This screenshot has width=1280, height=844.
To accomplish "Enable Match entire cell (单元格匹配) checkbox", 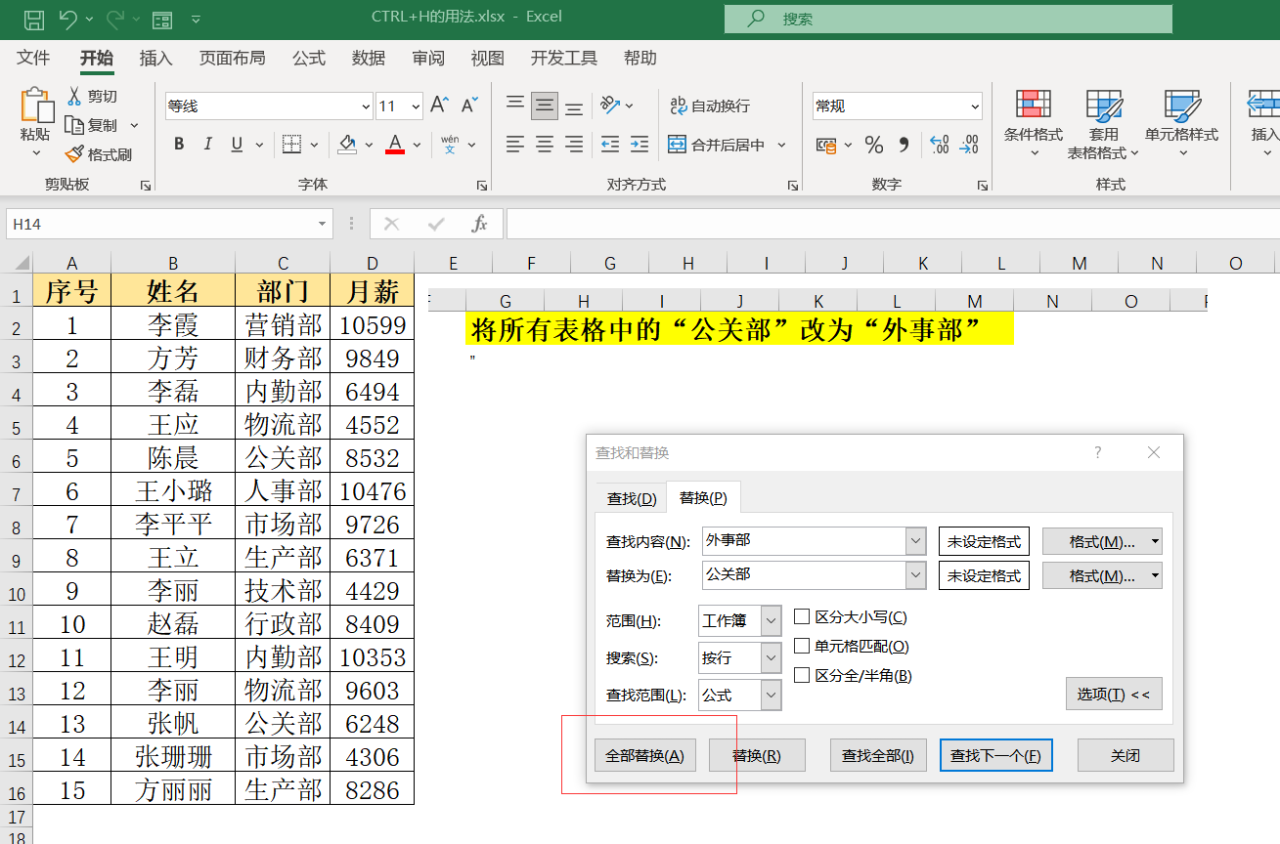I will click(x=801, y=646).
